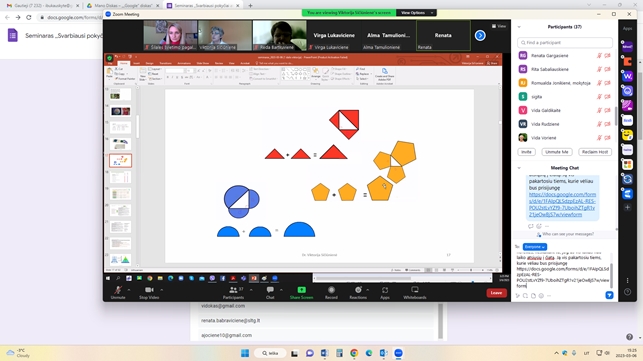Open the Whiteboards icon

[415, 290]
